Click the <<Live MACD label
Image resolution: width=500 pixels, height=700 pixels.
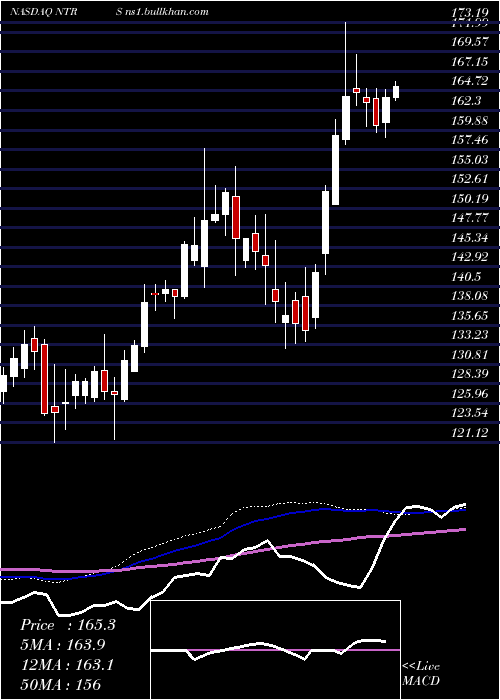421,673
